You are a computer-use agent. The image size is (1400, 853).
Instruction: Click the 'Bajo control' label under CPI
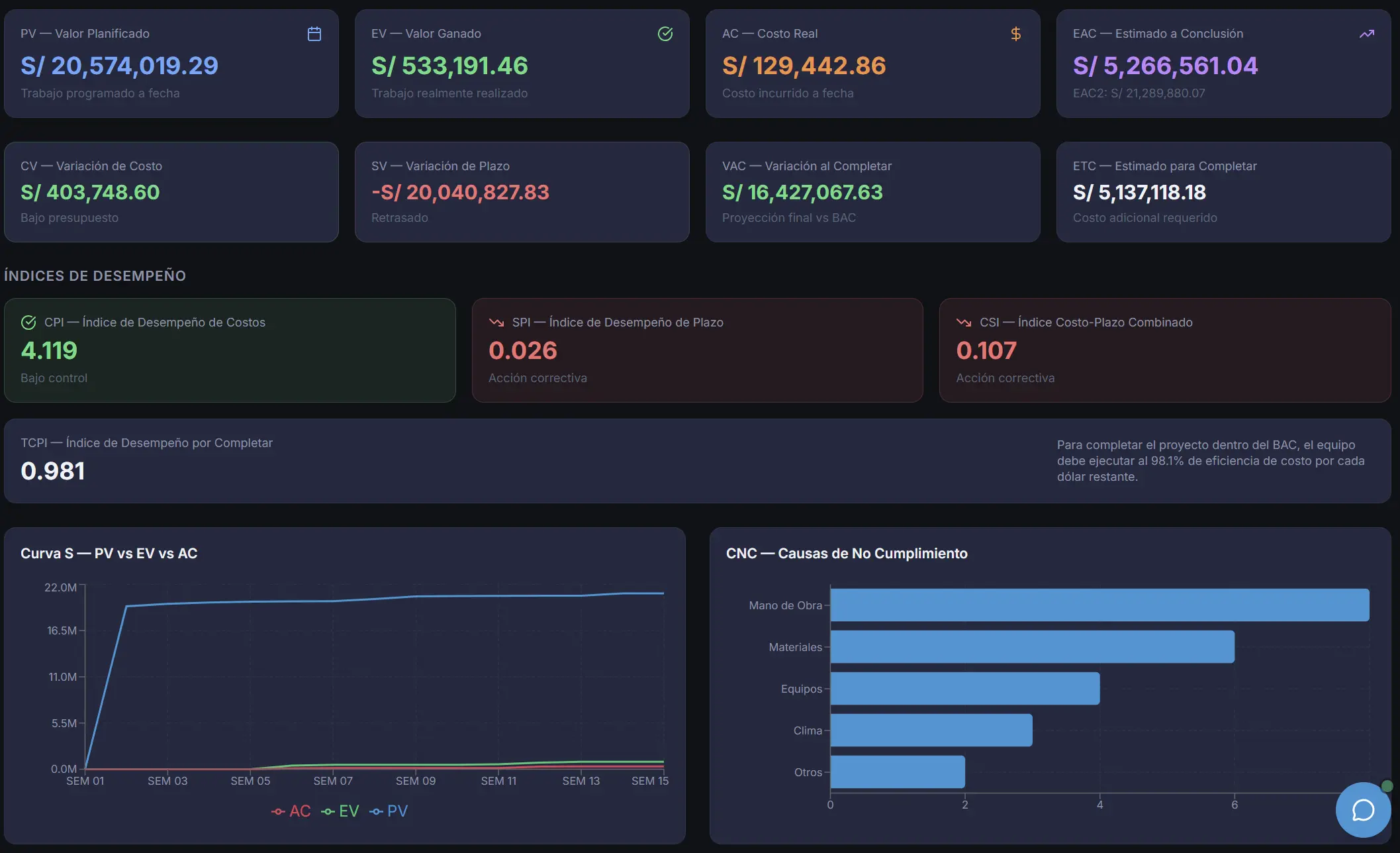click(x=54, y=378)
